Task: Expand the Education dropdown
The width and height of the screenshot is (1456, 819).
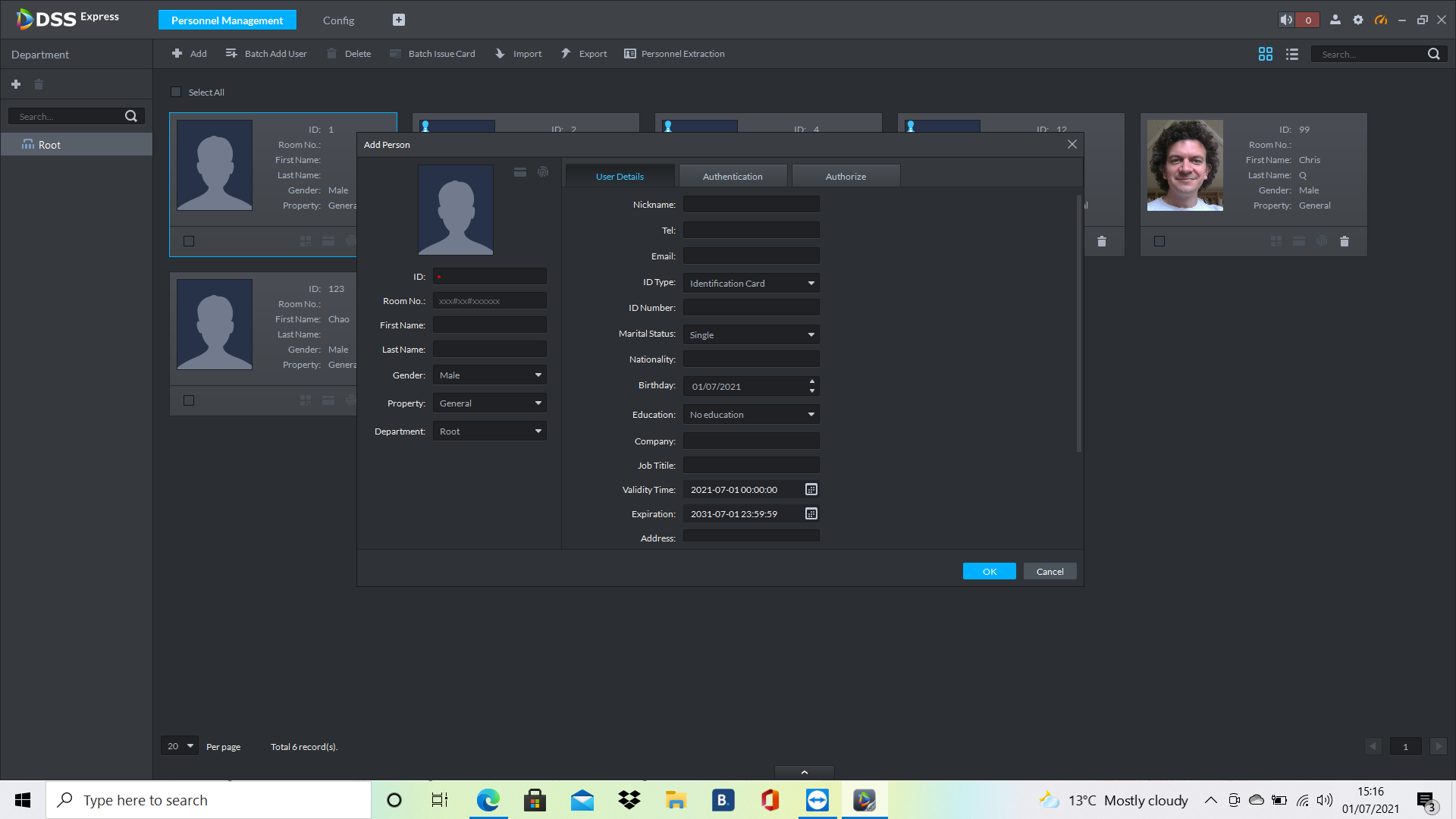Action: pos(751,415)
